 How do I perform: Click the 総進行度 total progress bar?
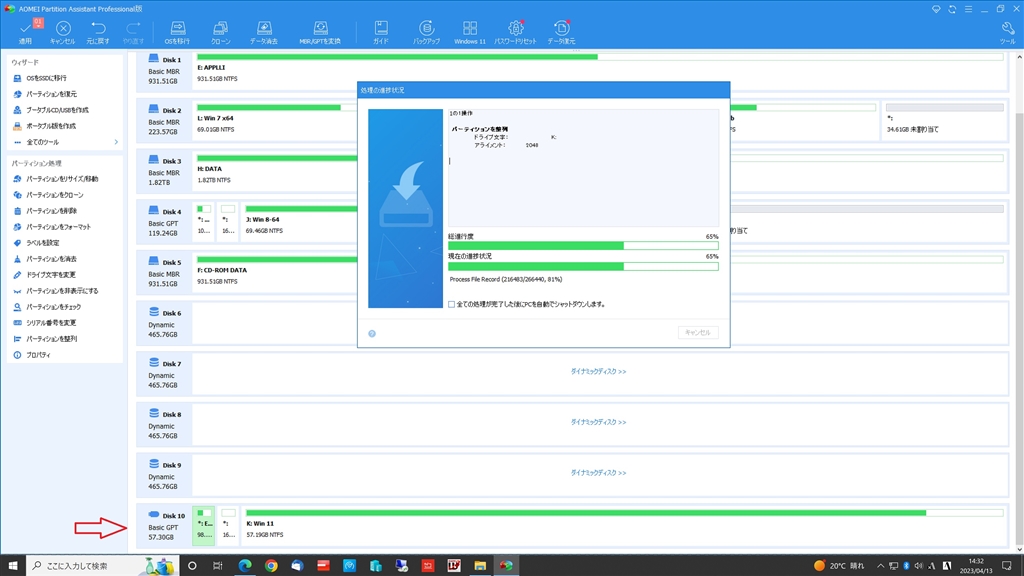pyautogui.click(x=583, y=246)
